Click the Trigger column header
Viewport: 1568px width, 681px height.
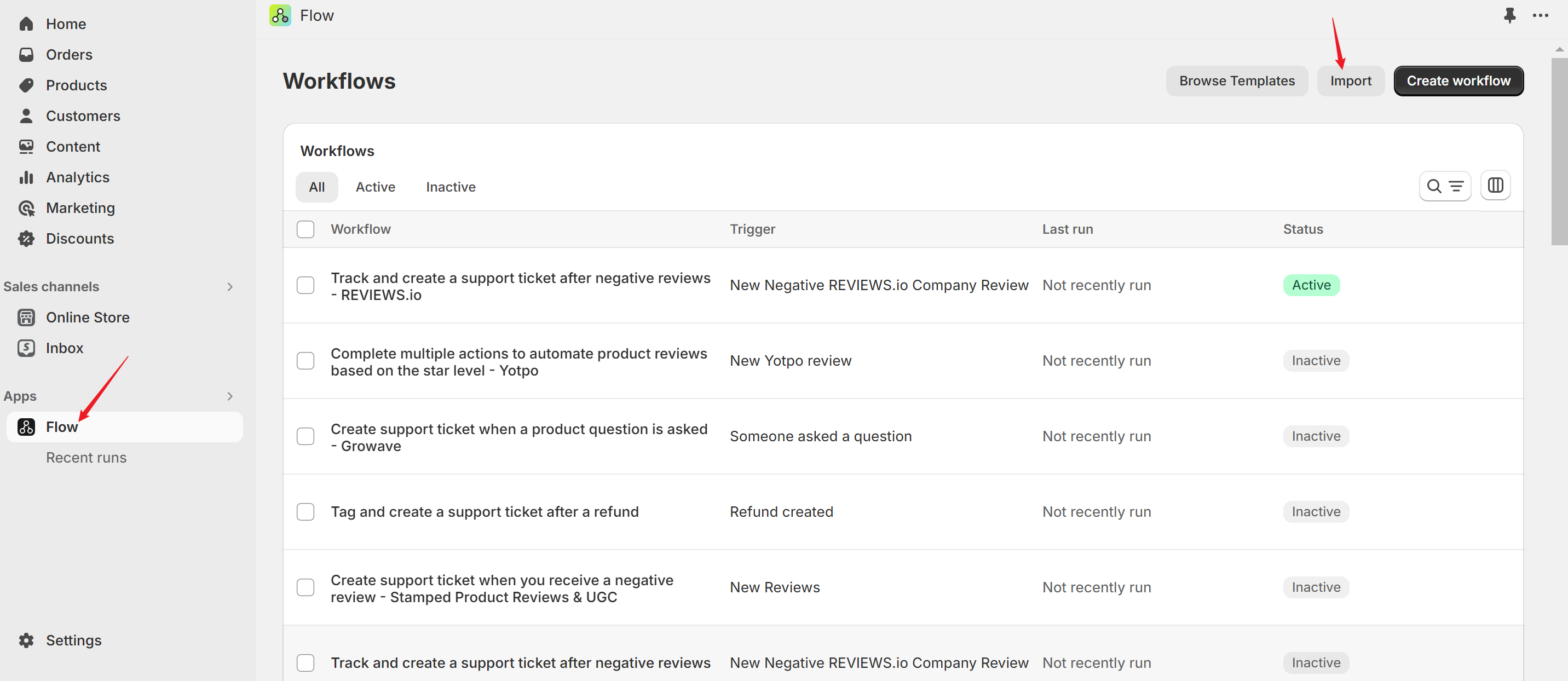[752, 229]
